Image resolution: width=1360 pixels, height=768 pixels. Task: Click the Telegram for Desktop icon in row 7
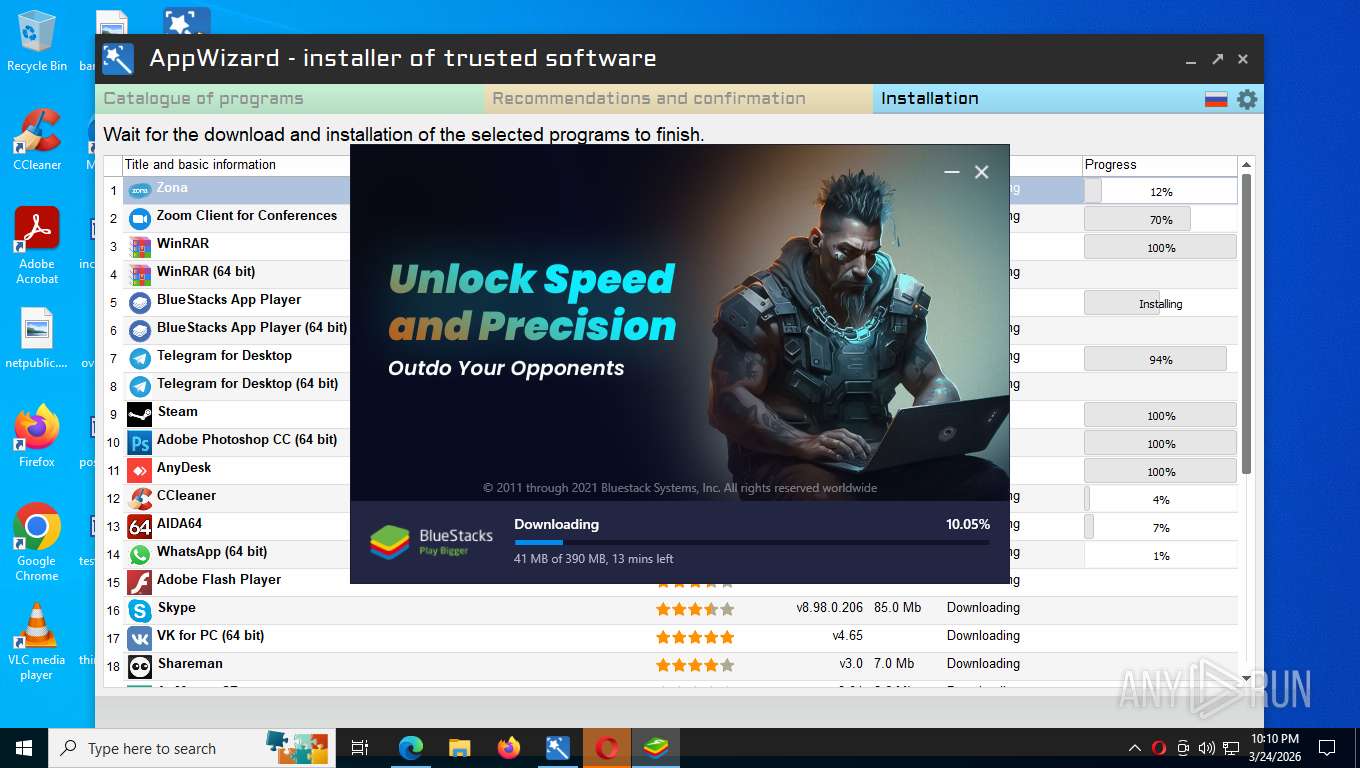(x=140, y=358)
